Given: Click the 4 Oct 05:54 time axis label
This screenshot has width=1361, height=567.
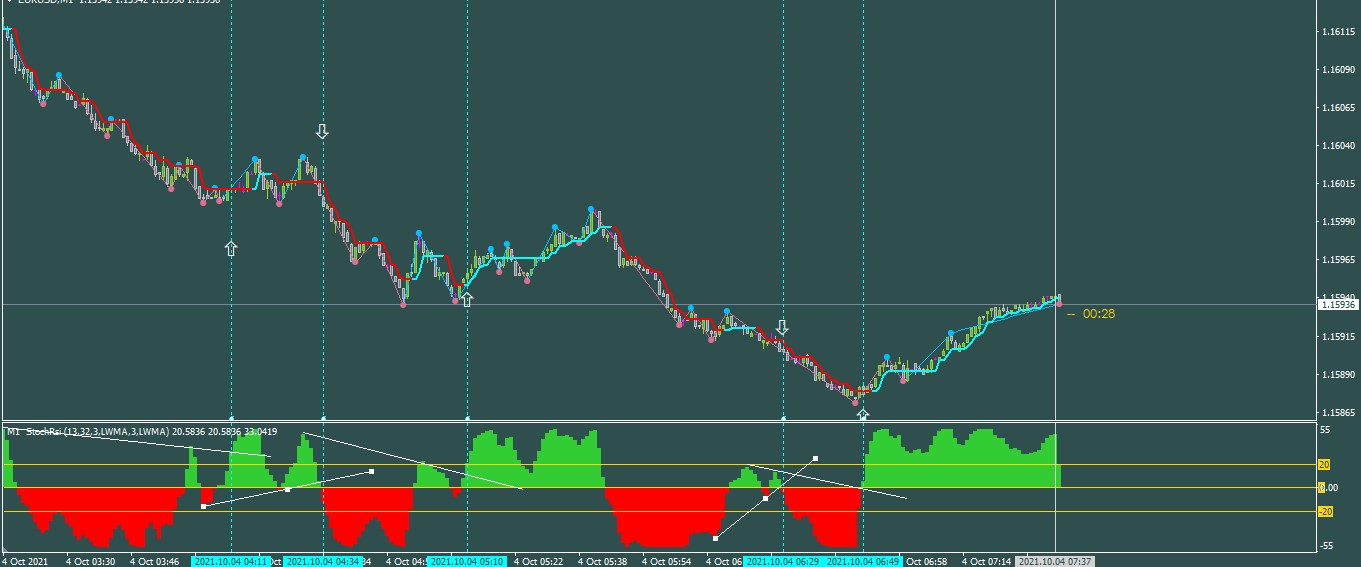Looking at the screenshot, I should [x=666, y=562].
